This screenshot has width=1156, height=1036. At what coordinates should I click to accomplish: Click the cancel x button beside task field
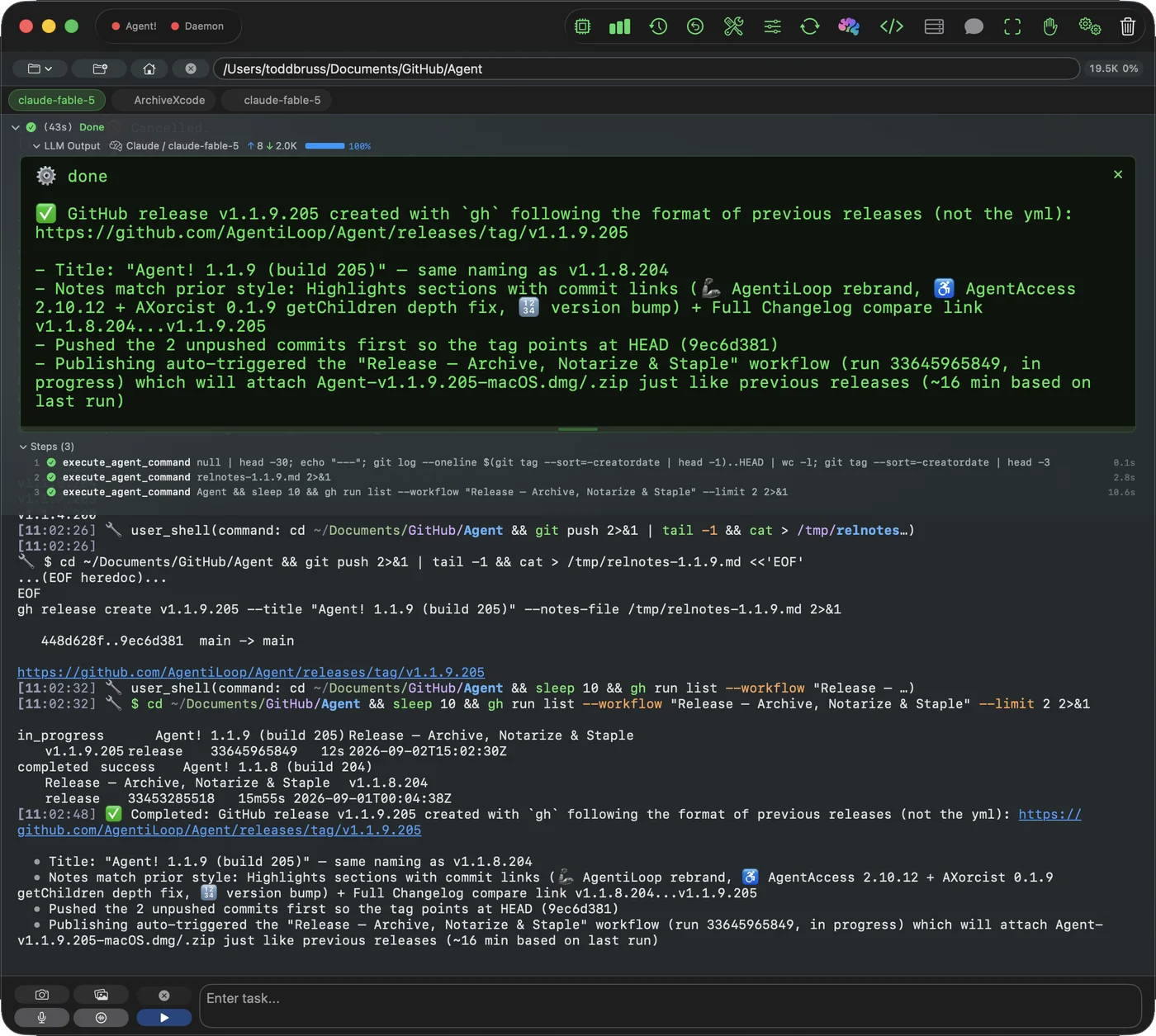[163, 996]
